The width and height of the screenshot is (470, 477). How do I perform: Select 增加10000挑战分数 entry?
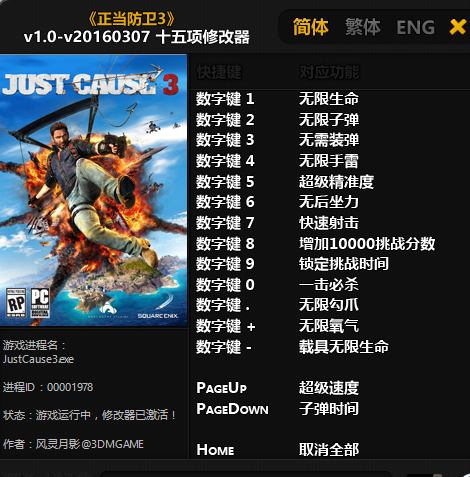pos(367,244)
